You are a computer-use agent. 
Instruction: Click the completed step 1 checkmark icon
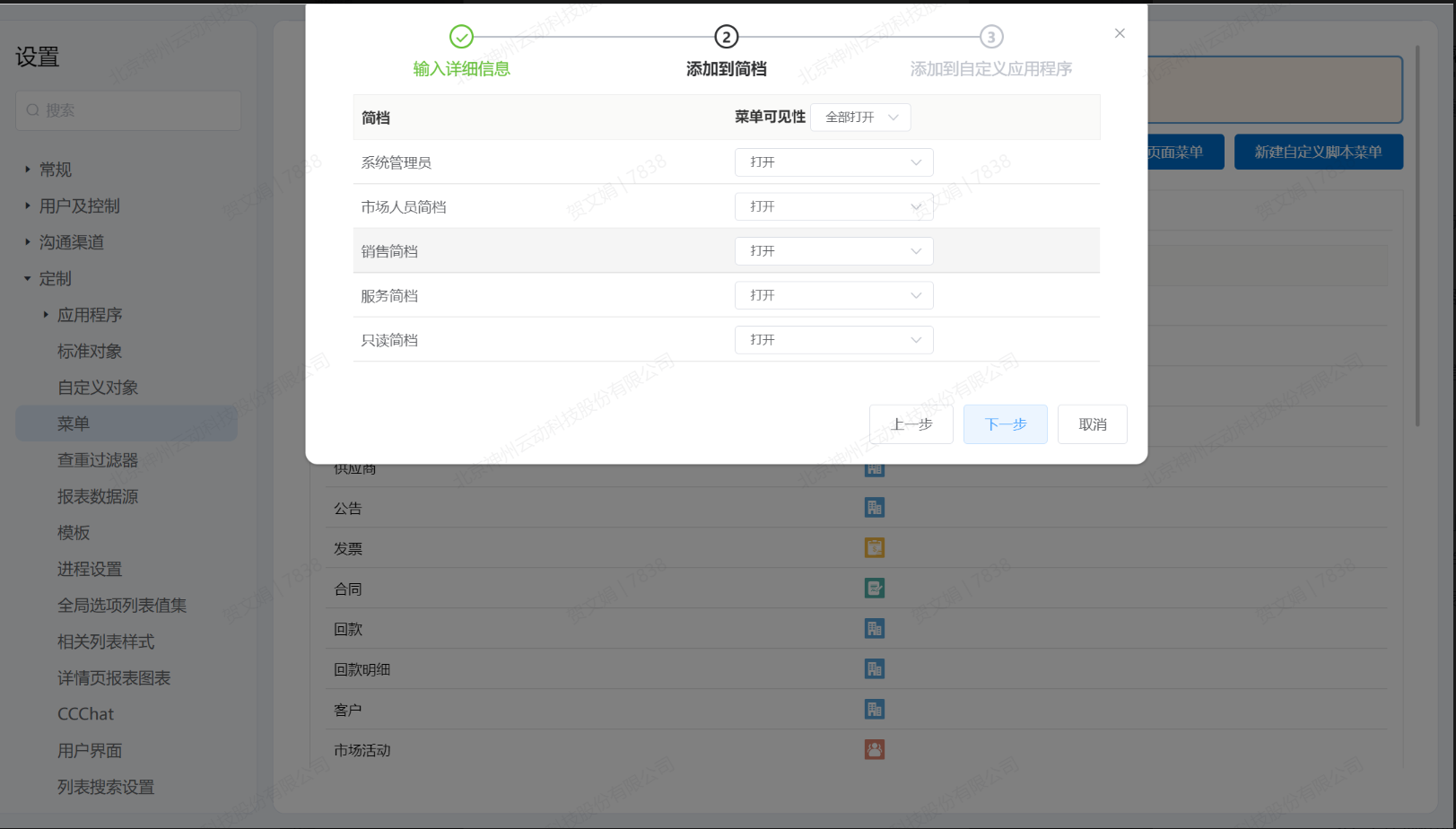[461, 37]
